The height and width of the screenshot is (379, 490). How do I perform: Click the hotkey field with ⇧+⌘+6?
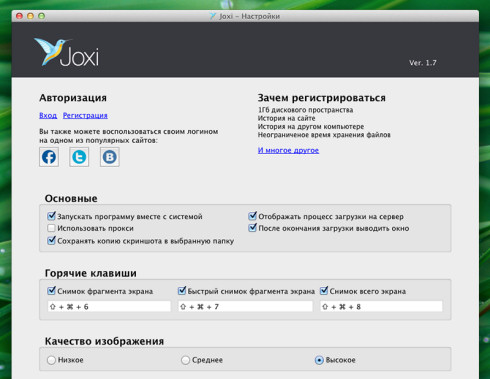point(109,307)
